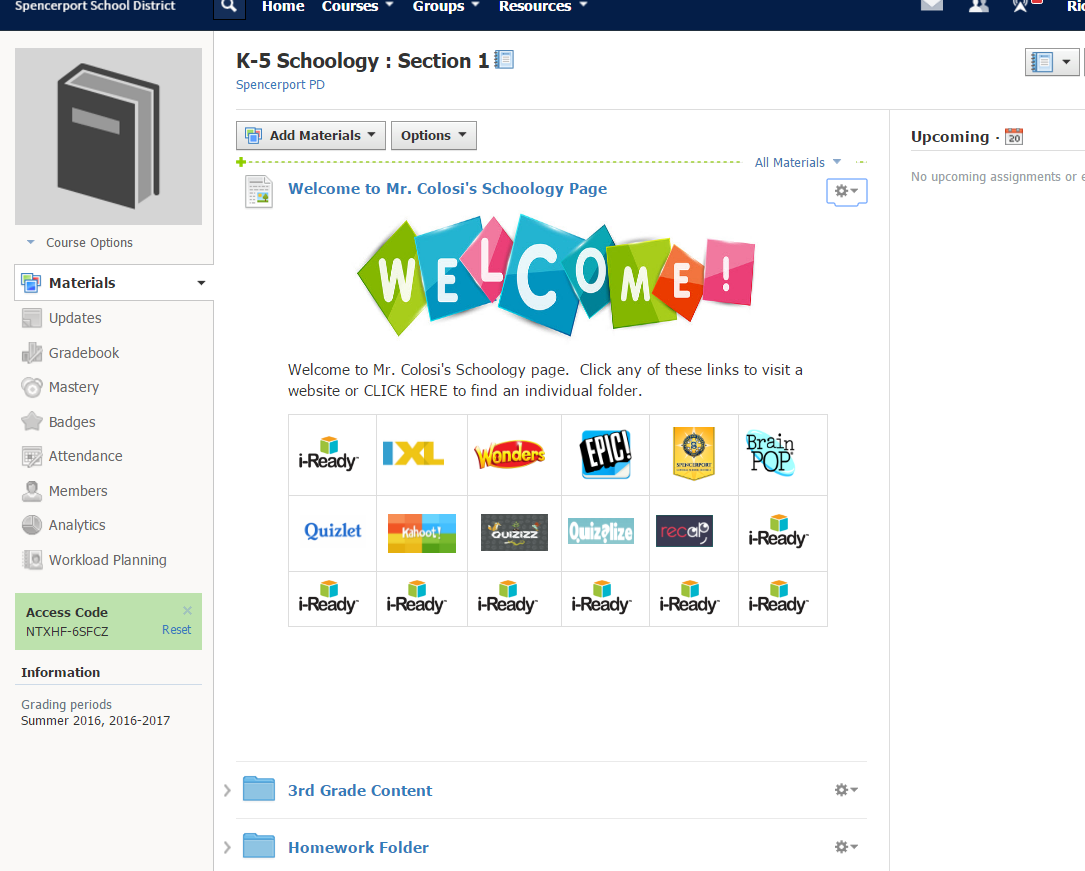1085x871 pixels.
Task: Select Workload Planning in the sidebar
Action: [107, 560]
